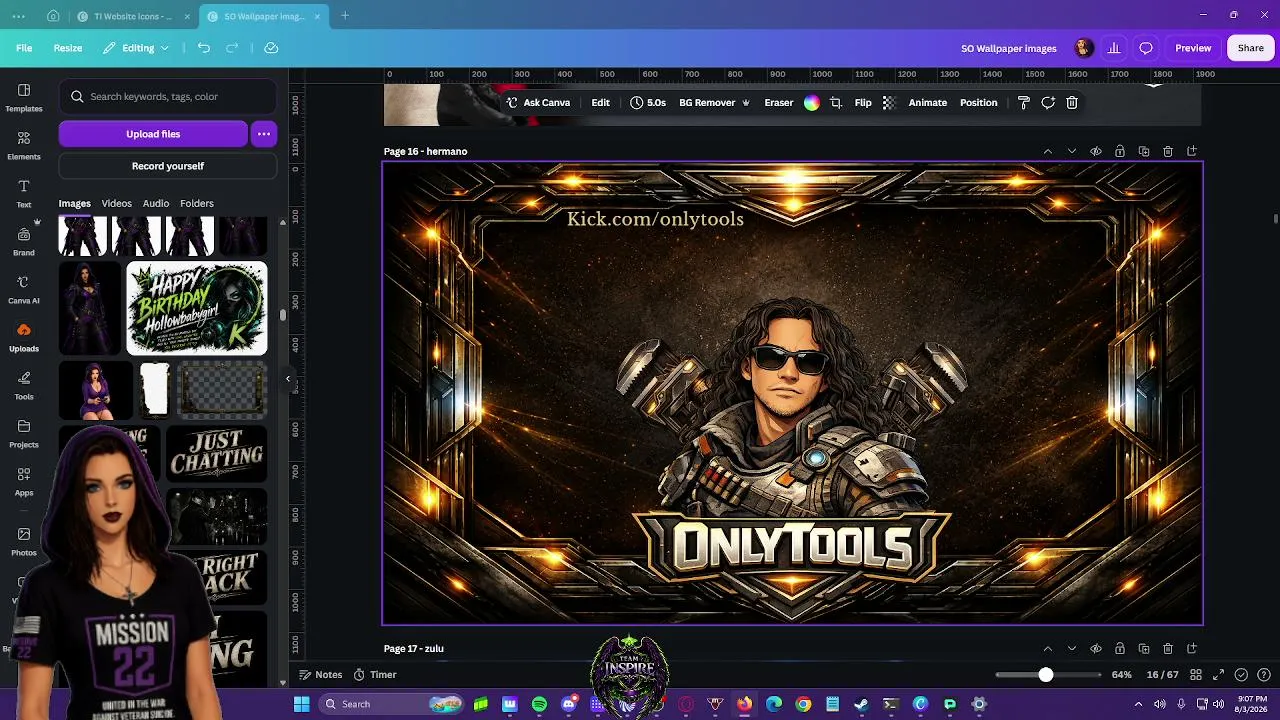Lock page 17 zulu
The height and width of the screenshot is (720, 1280).
(x=1120, y=649)
